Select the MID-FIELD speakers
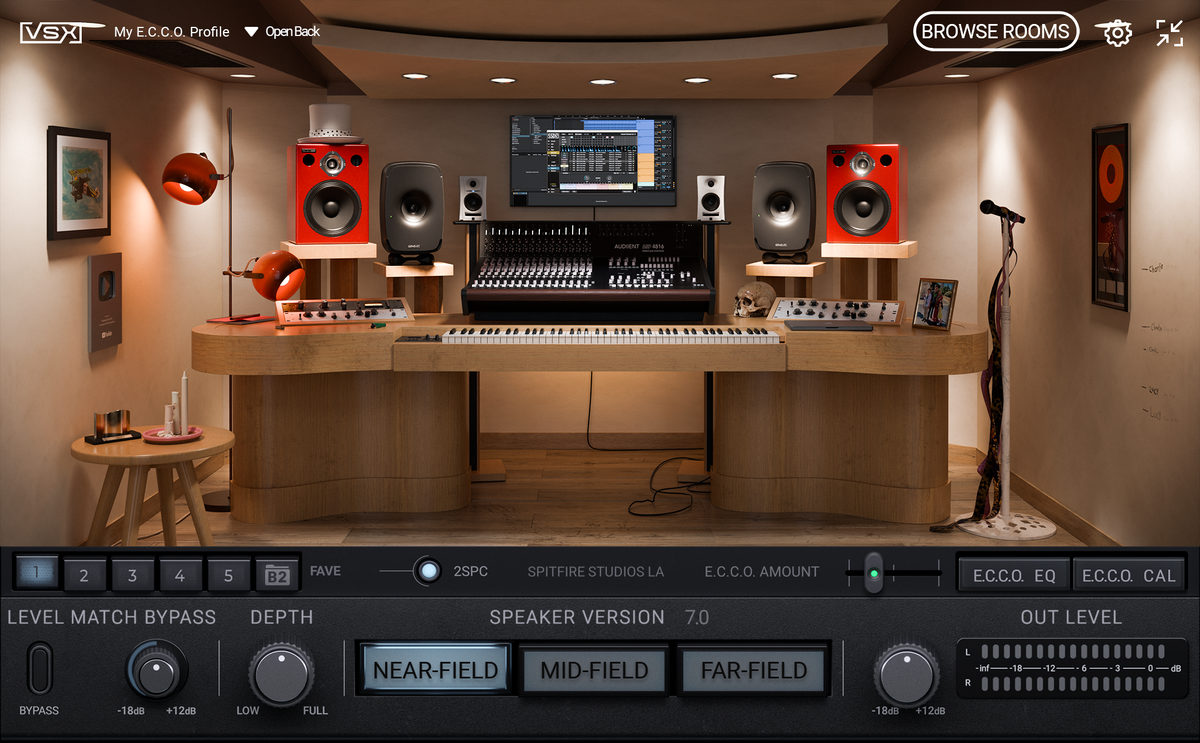The width and height of the screenshot is (1200, 743). [x=594, y=669]
